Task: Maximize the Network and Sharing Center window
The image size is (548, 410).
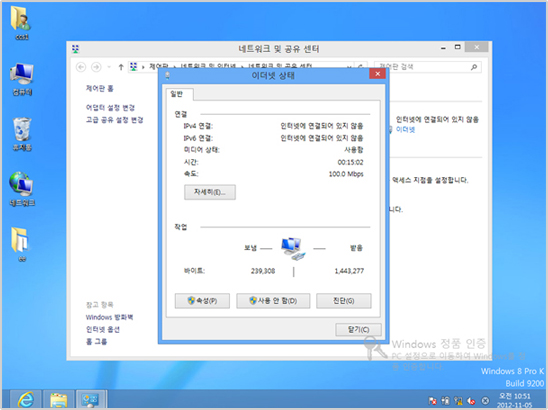Action: 457,47
